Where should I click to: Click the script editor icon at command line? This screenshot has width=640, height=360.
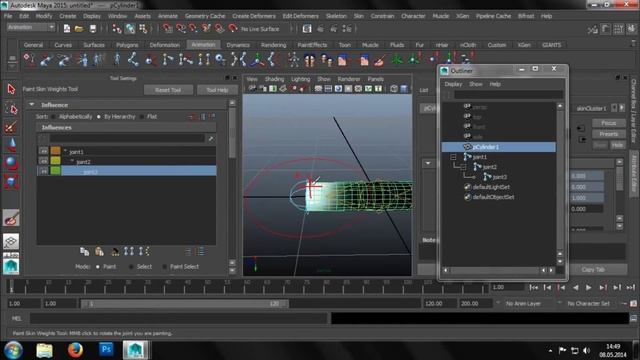[x=633, y=318]
